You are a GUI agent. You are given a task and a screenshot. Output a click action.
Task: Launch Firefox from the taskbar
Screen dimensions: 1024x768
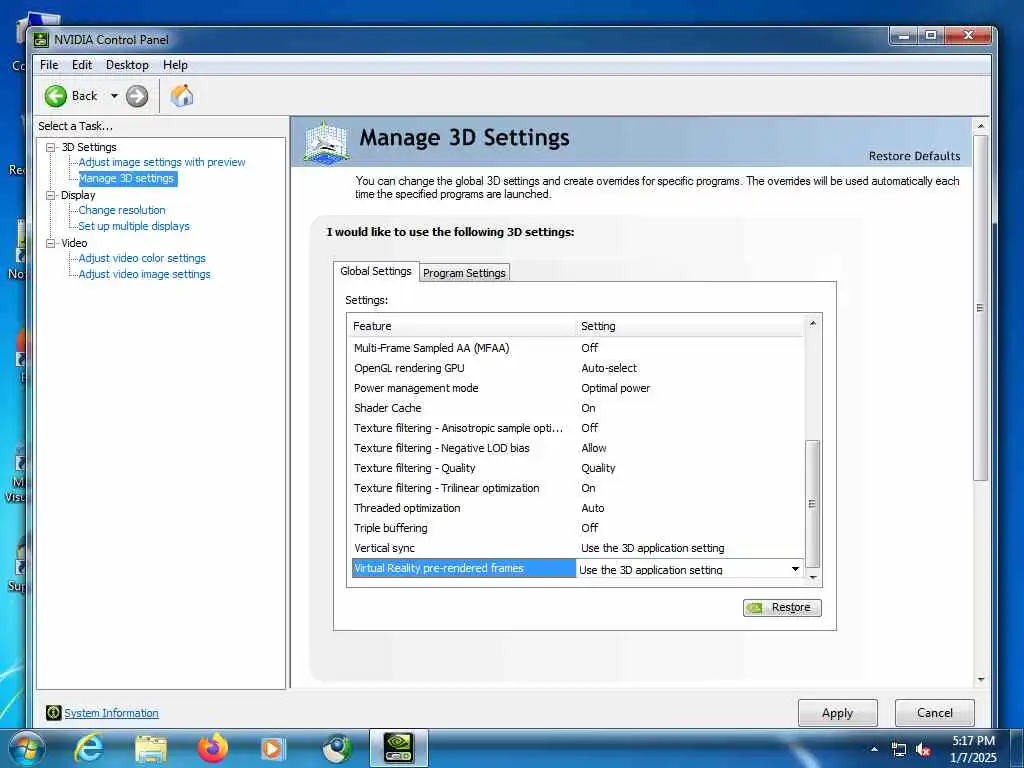(x=213, y=749)
